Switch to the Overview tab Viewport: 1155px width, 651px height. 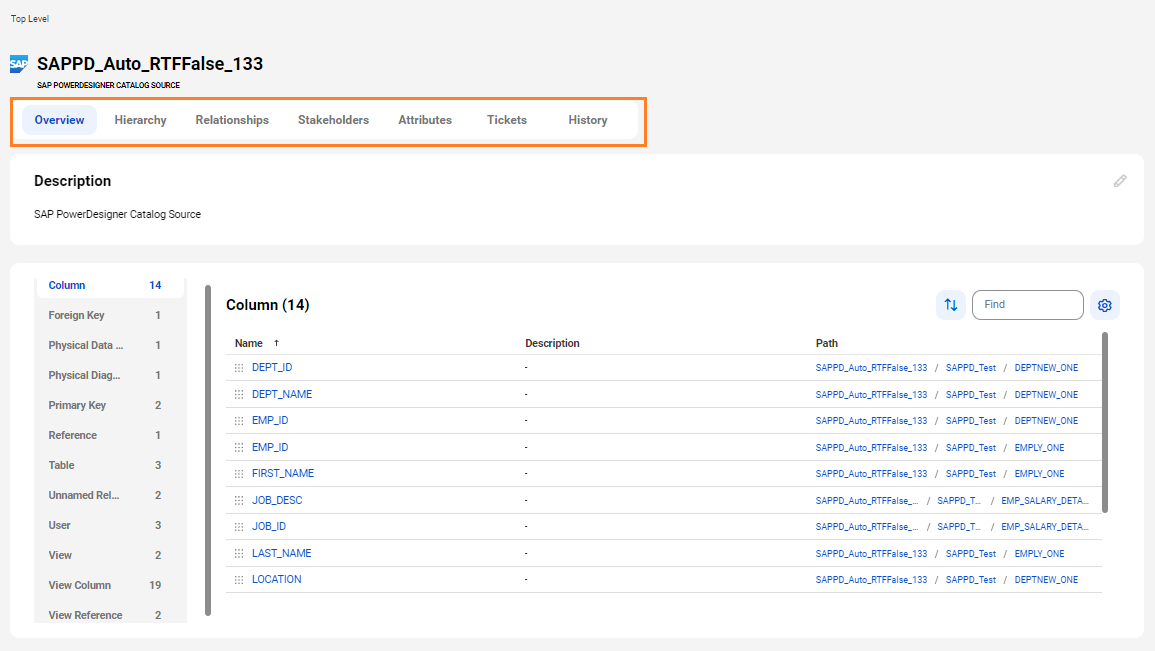tap(60, 120)
